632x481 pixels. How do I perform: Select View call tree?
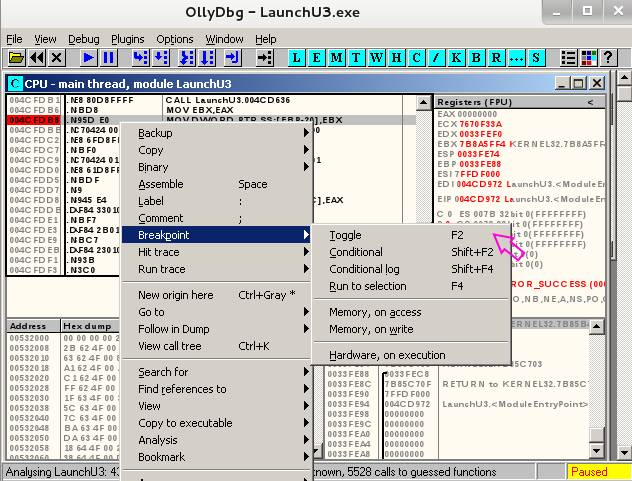217,346
